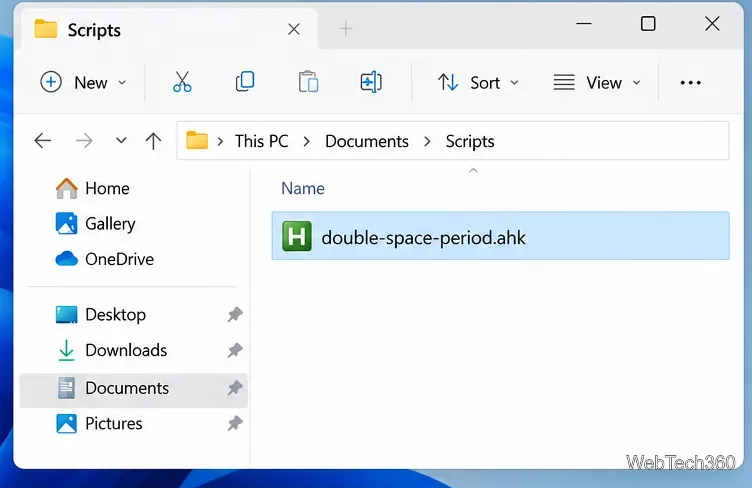The width and height of the screenshot is (752, 488).
Task: Sort by the Name column header
Action: 303,188
